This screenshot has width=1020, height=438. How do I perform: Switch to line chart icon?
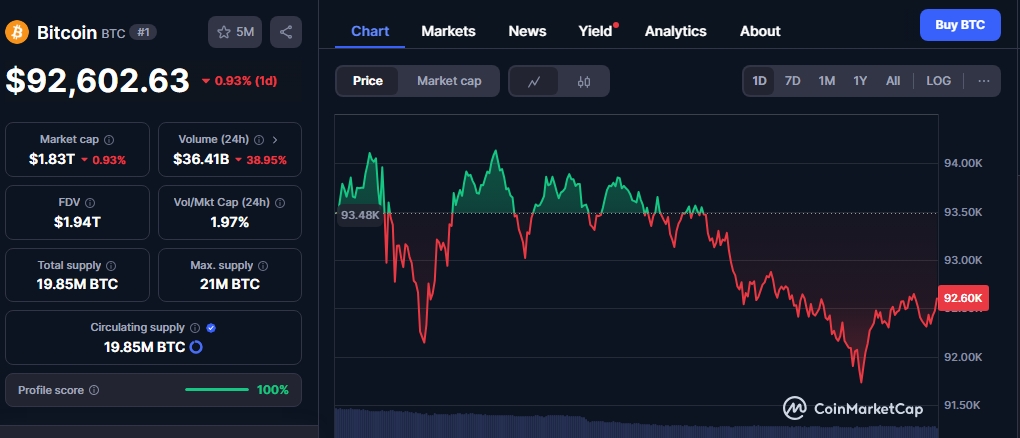pos(533,81)
